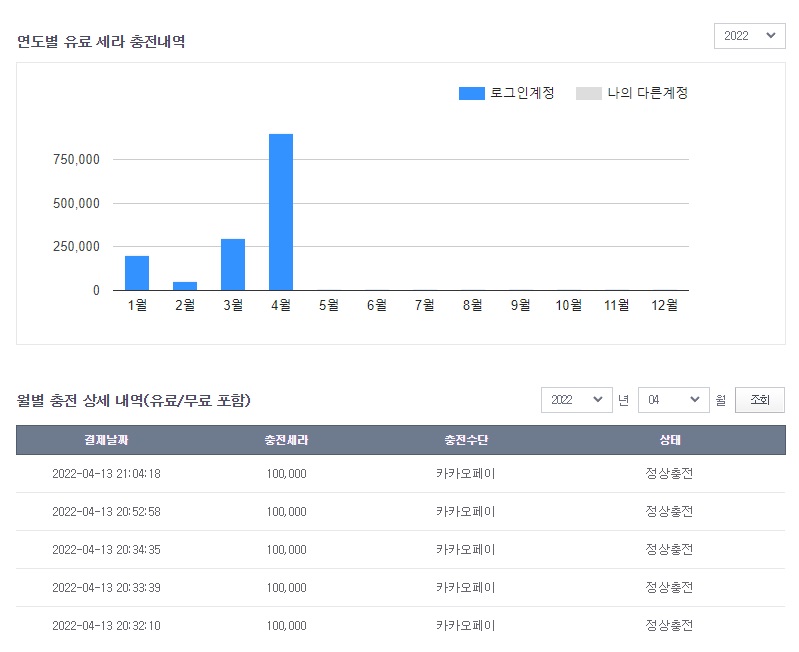Click the 상태 column header
This screenshot has width=799, height=652.
coord(669,440)
